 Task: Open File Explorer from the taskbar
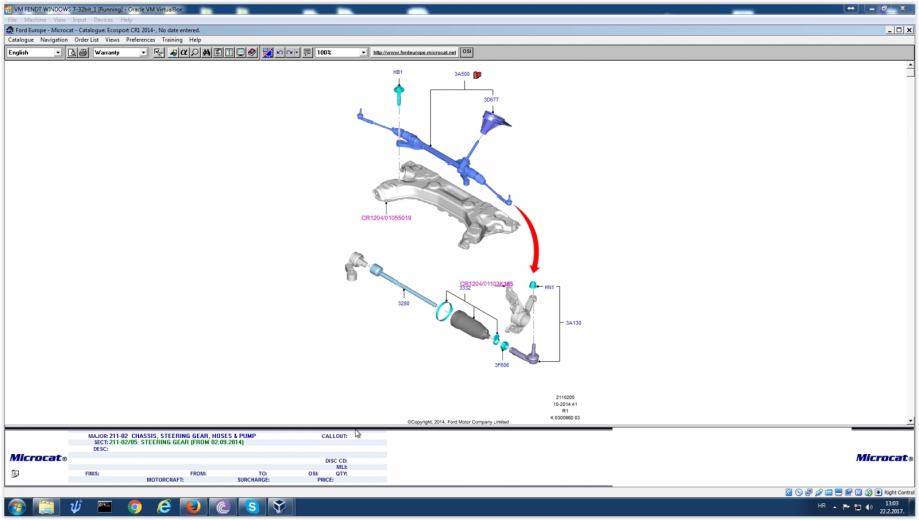click(46, 507)
